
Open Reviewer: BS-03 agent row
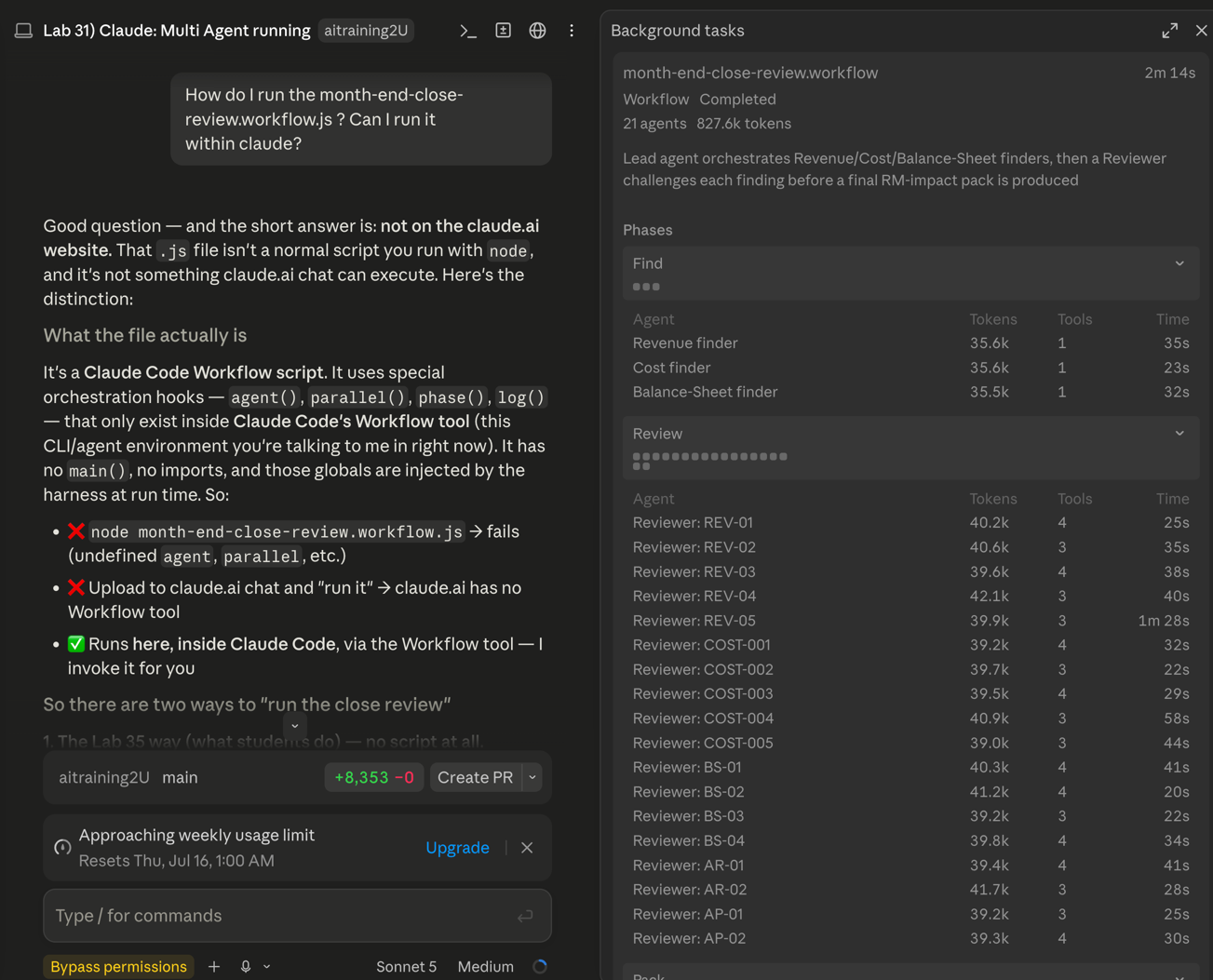pyautogui.click(x=910, y=816)
